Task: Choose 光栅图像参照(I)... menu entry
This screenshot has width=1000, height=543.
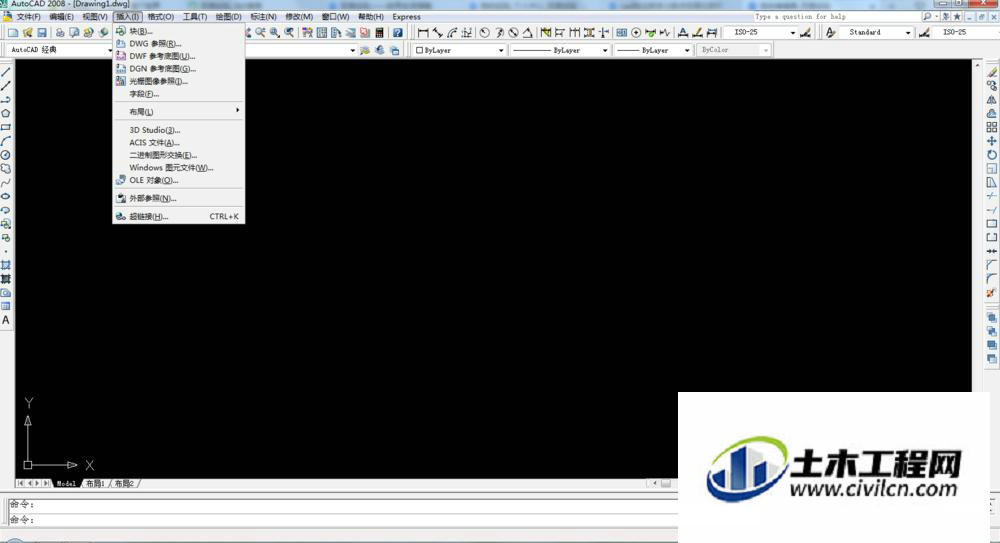Action: pos(178,81)
